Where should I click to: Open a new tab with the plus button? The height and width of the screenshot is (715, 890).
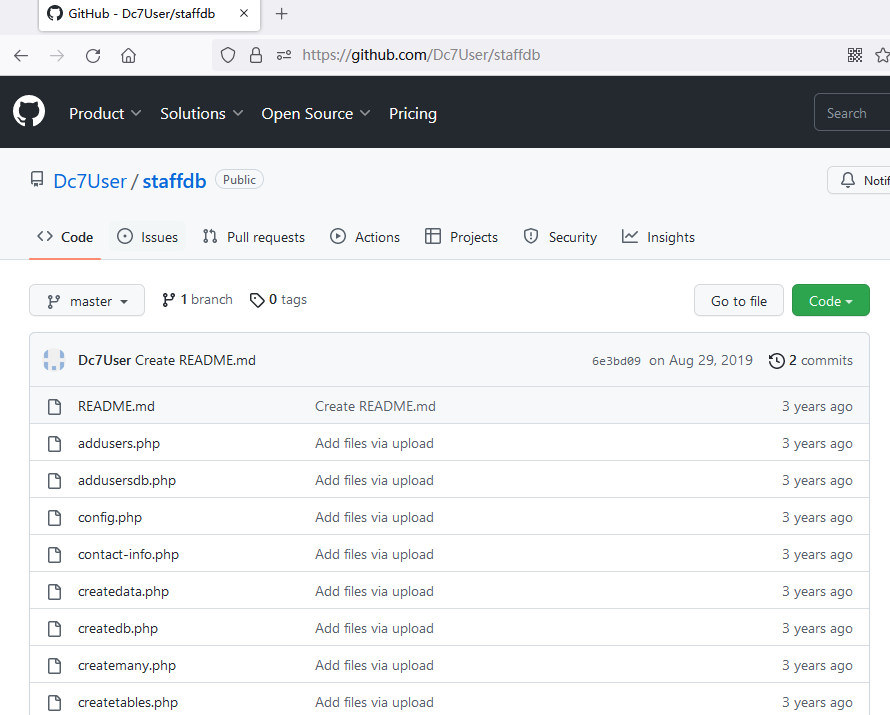[x=282, y=14]
